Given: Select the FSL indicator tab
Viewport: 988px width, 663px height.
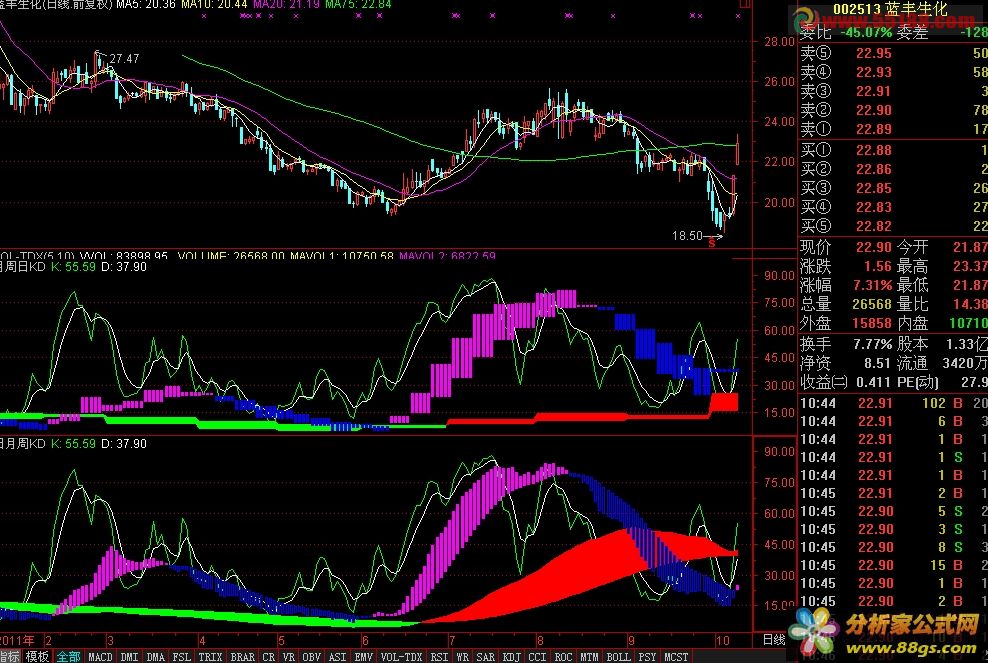Looking at the screenshot, I should tap(181, 656).
